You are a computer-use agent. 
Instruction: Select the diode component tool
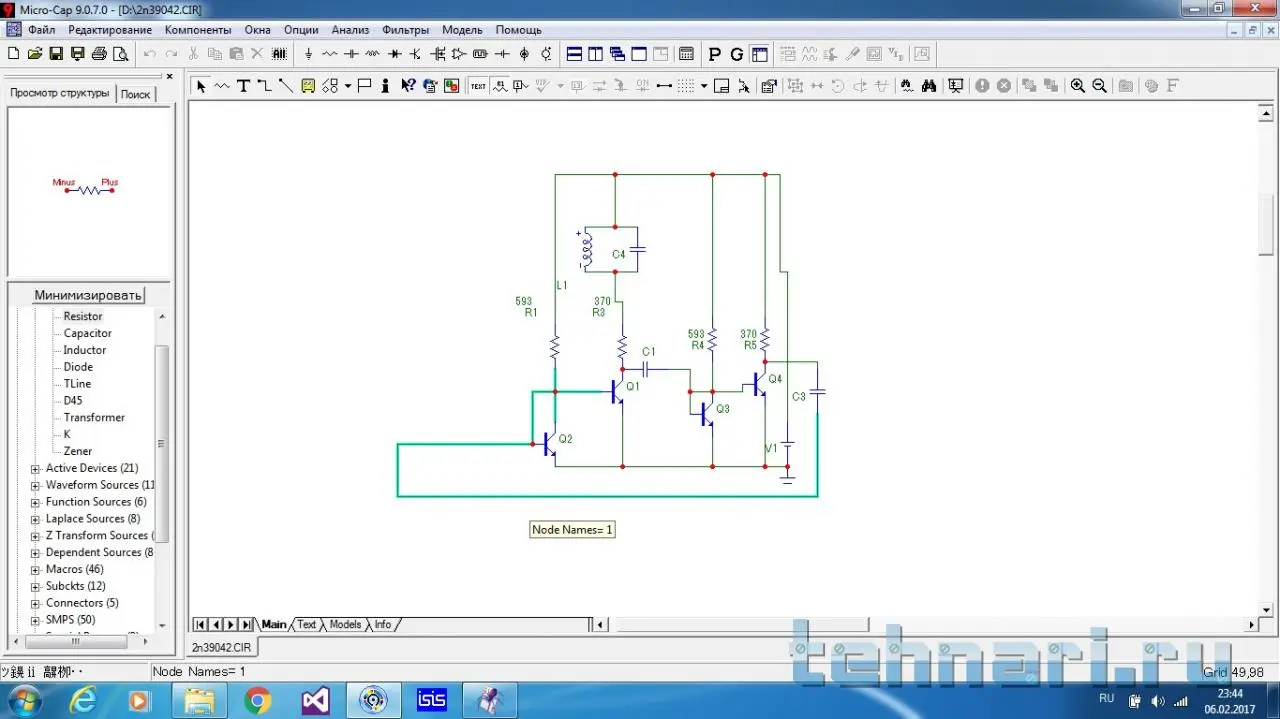click(x=394, y=54)
